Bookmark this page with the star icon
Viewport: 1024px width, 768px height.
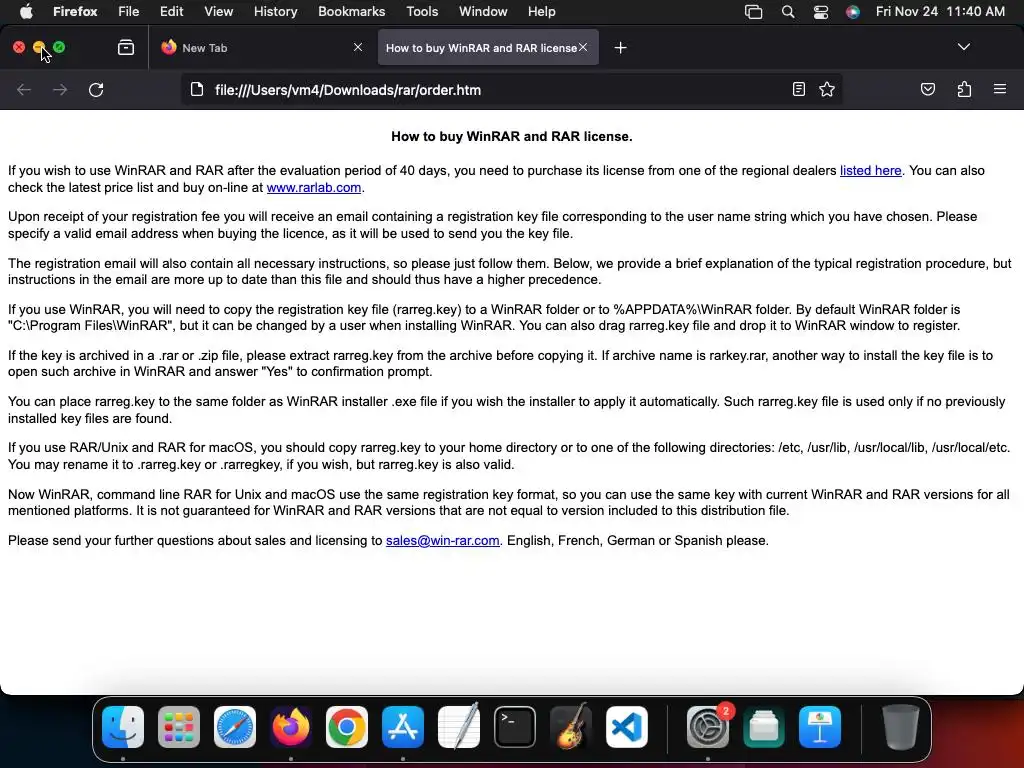pyautogui.click(x=827, y=89)
